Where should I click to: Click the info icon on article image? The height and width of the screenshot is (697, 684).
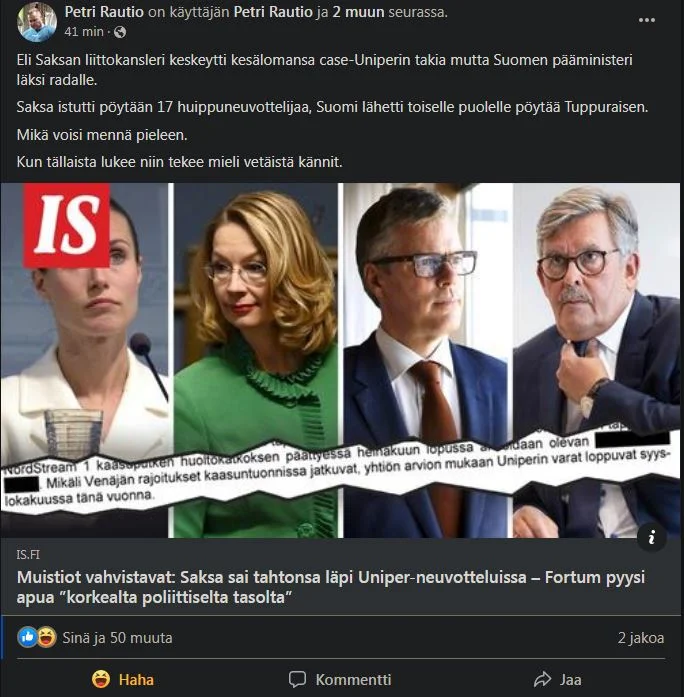pyautogui.click(x=651, y=537)
